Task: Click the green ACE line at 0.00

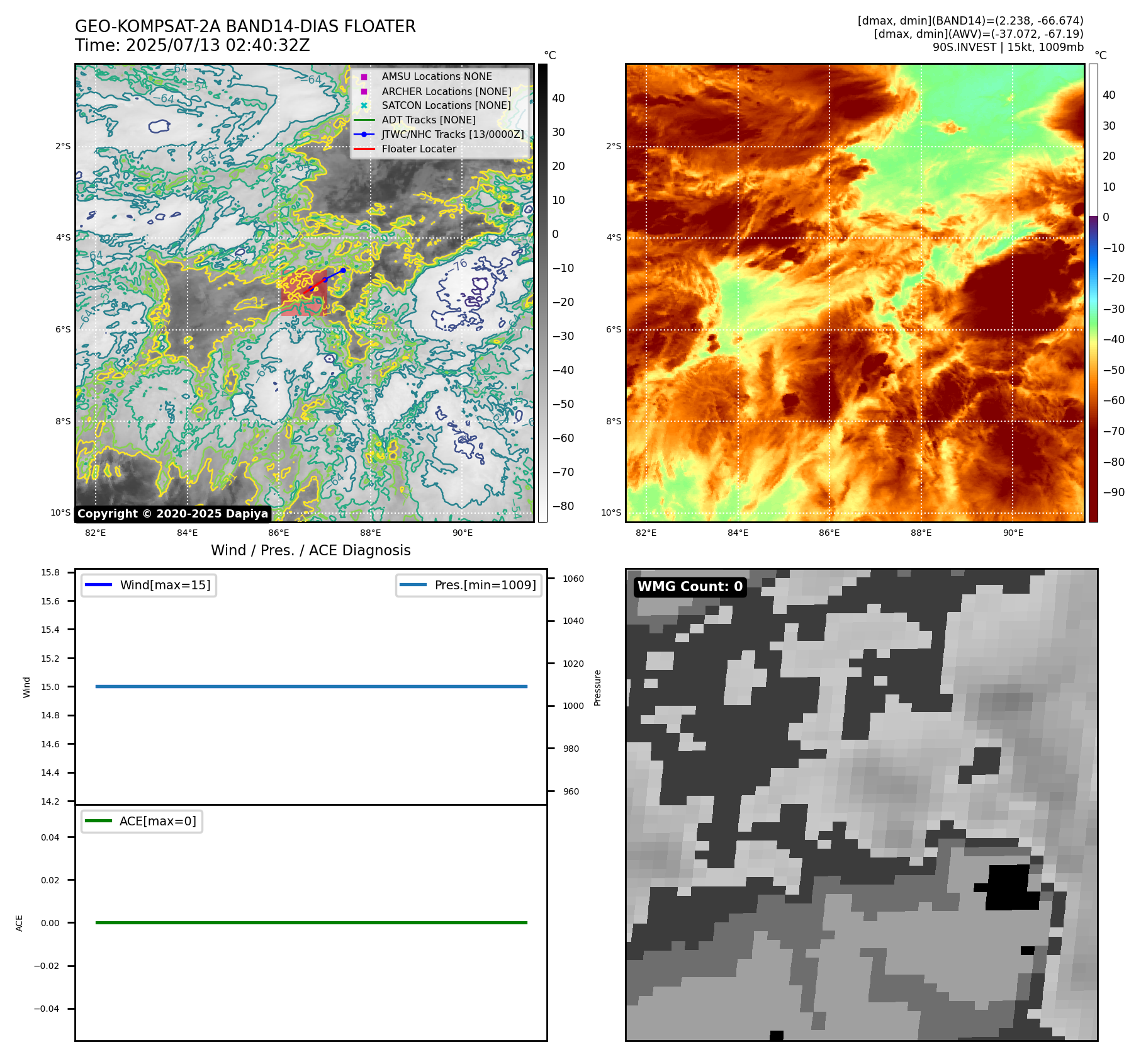Action: click(311, 922)
